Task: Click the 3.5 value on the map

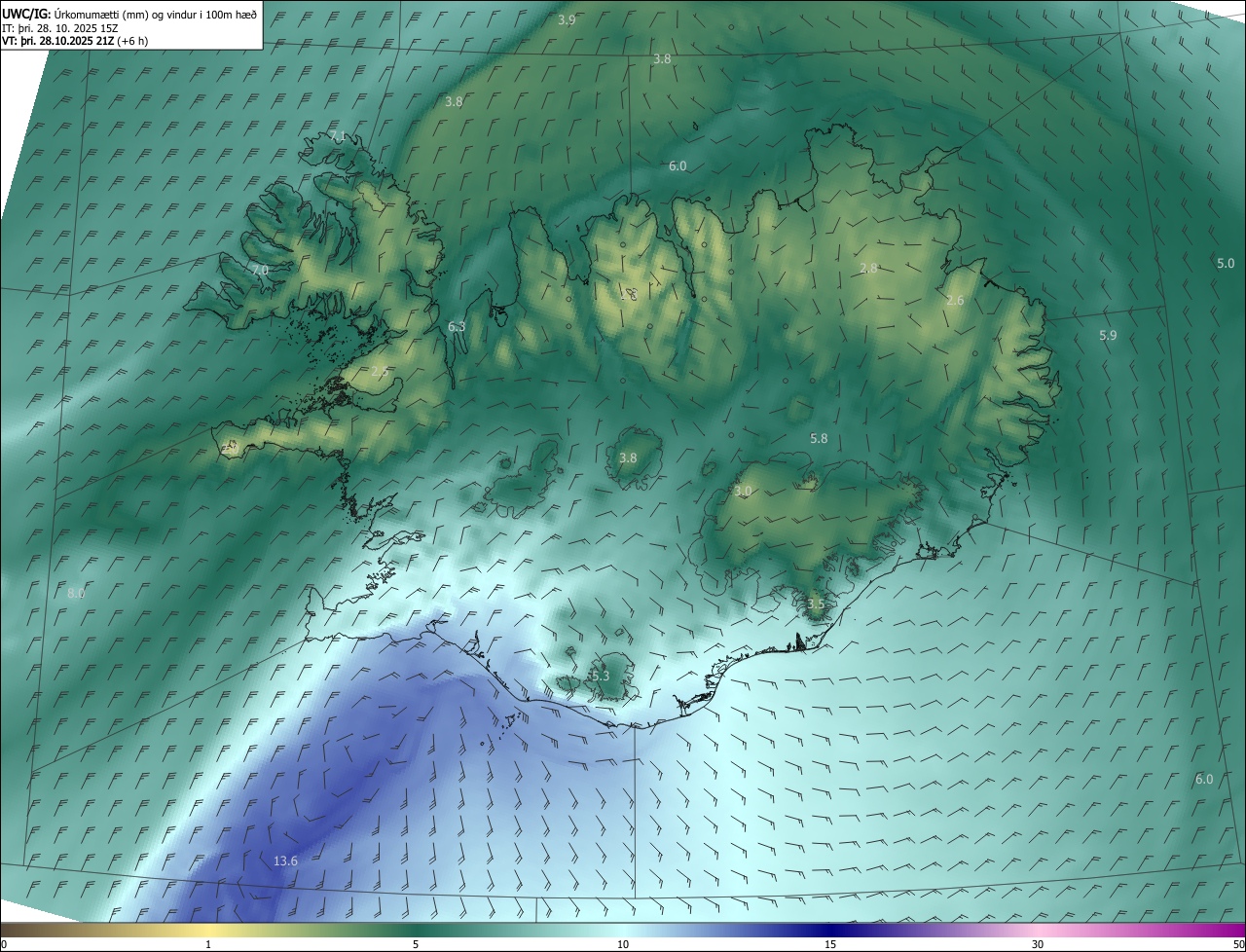Action: tap(816, 604)
